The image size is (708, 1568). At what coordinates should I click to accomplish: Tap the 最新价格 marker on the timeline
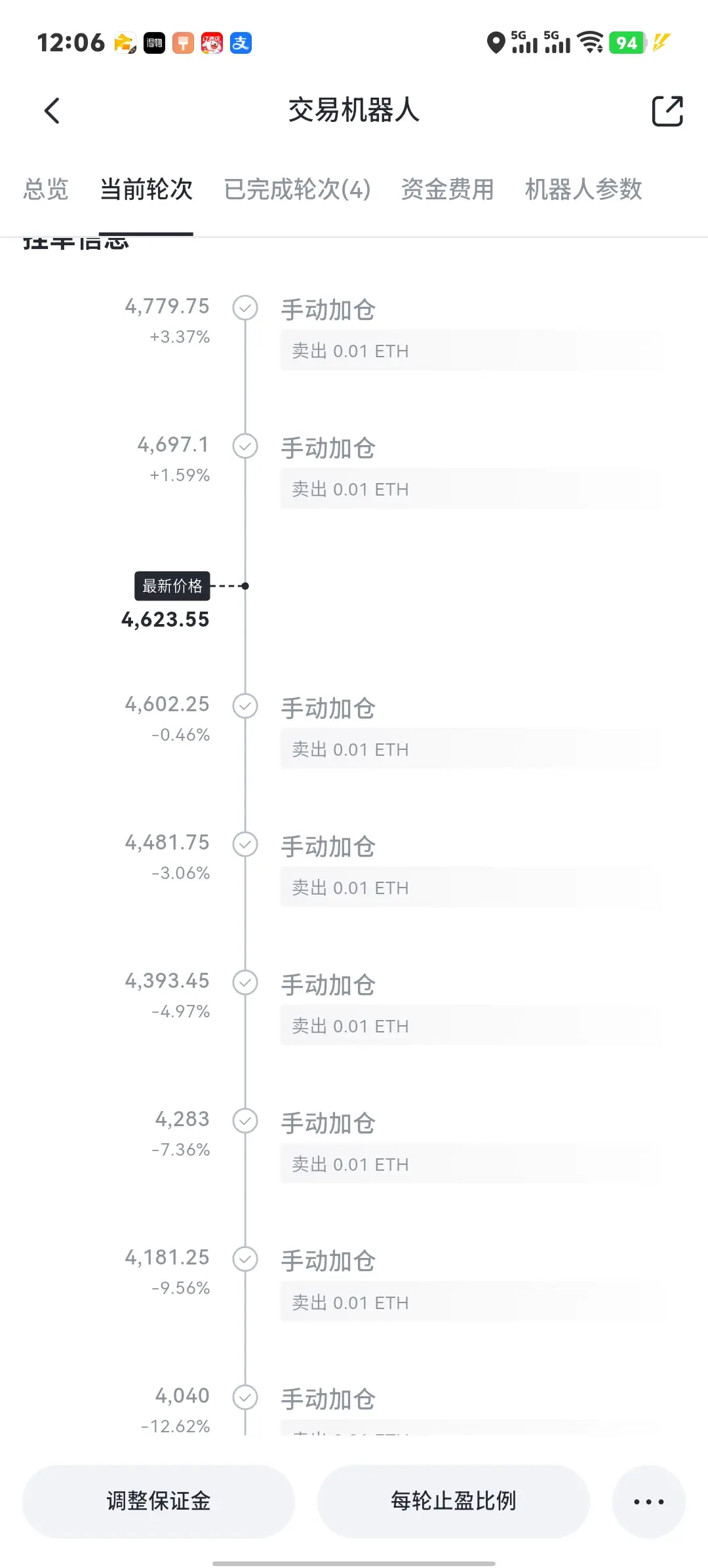pyautogui.click(x=172, y=586)
